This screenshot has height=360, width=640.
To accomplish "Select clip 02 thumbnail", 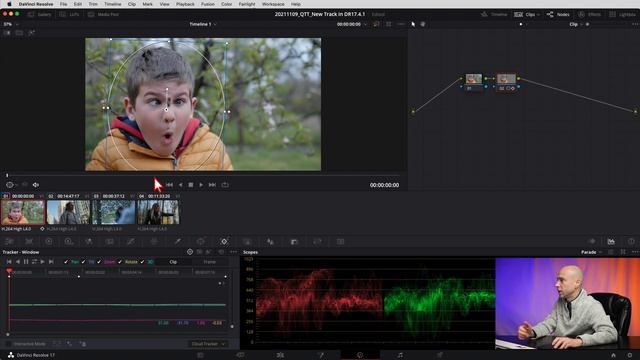I will click(x=68, y=212).
